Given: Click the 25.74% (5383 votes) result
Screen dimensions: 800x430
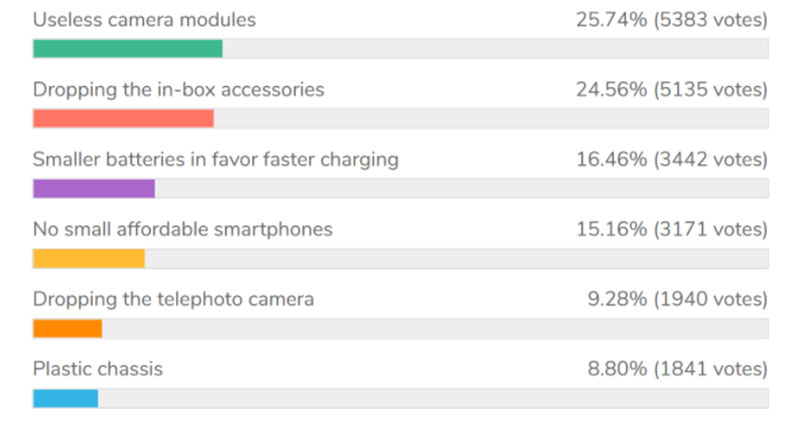Looking at the screenshot, I should tap(672, 20).
